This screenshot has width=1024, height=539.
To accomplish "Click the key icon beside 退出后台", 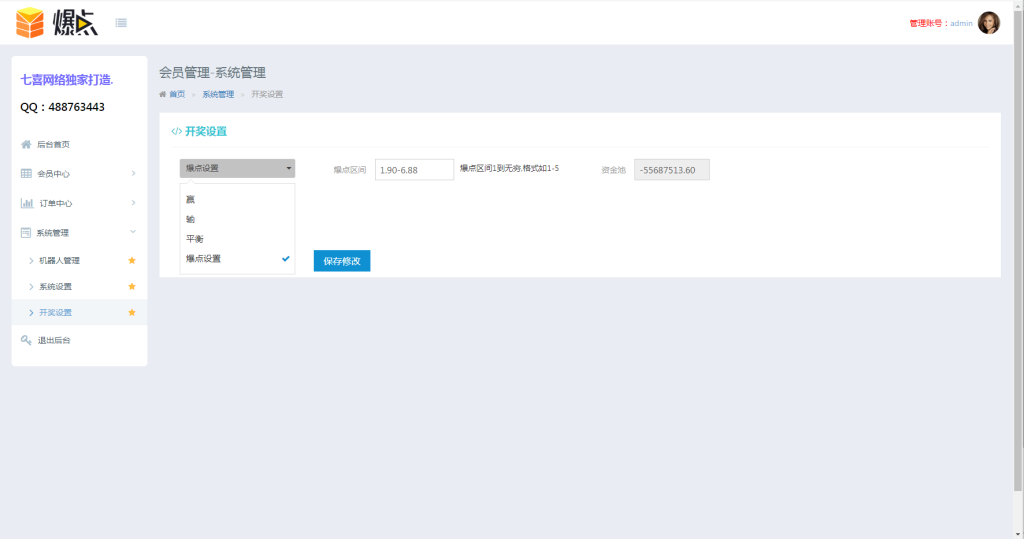I will [x=26, y=340].
